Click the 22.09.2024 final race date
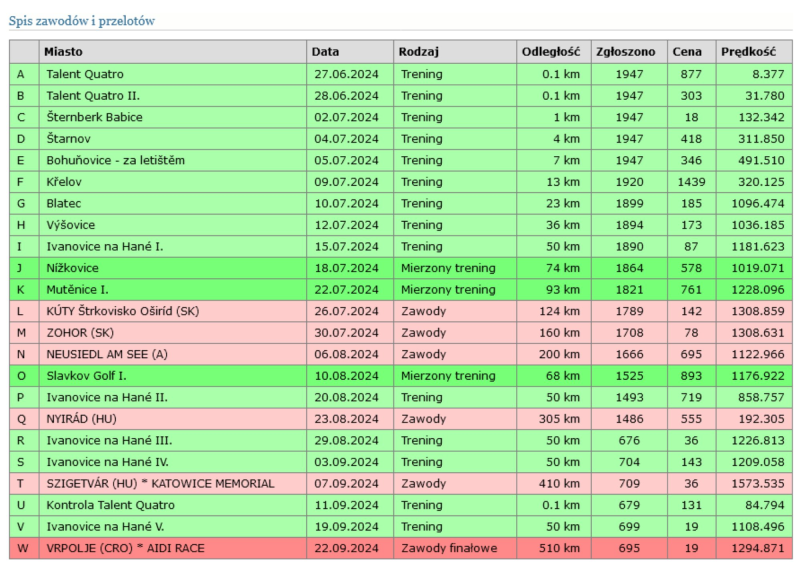The image size is (800, 562). pyautogui.click(x=345, y=549)
